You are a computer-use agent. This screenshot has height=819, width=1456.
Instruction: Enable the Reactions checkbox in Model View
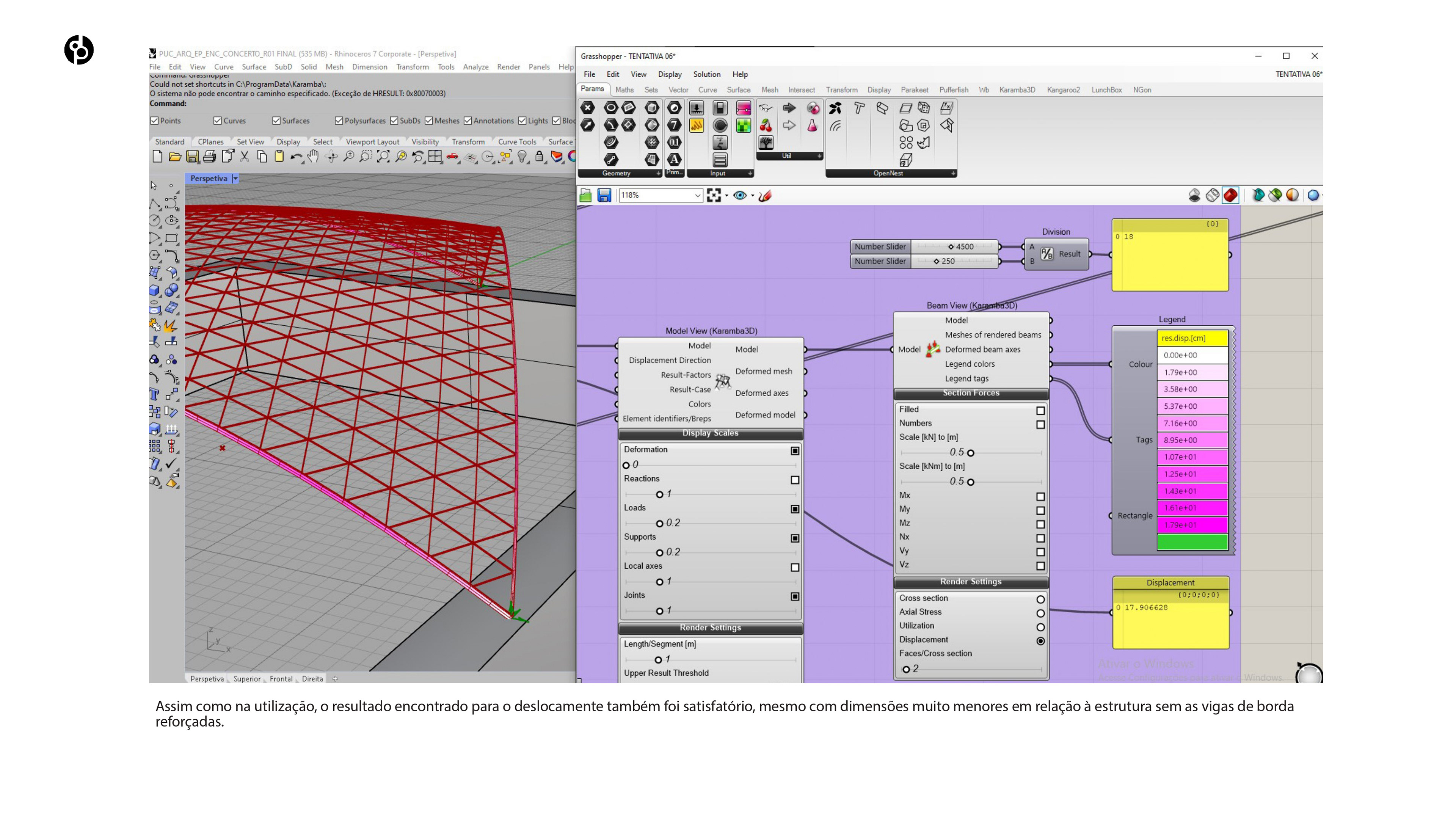[795, 480]
